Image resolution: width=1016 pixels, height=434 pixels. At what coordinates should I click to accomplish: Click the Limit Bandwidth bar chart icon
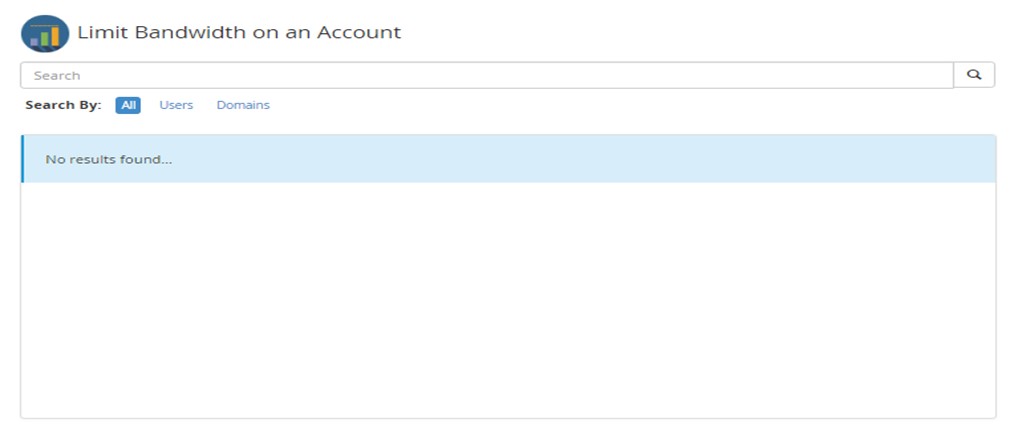click(x=45, y=33)
